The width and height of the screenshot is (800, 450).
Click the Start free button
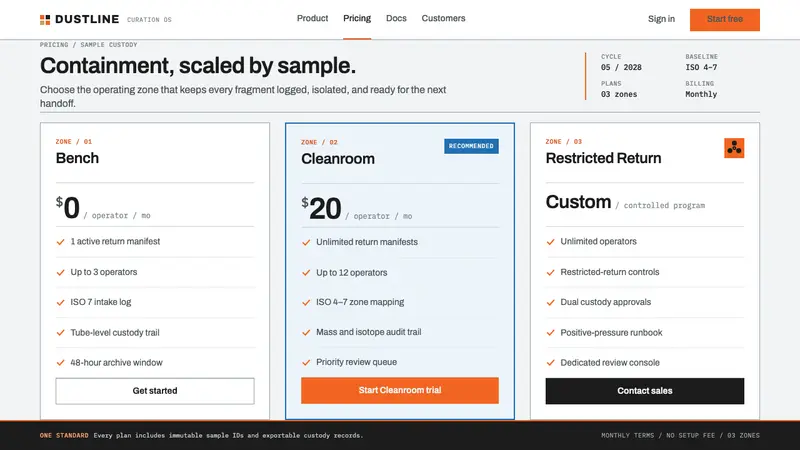coord(724,19)
